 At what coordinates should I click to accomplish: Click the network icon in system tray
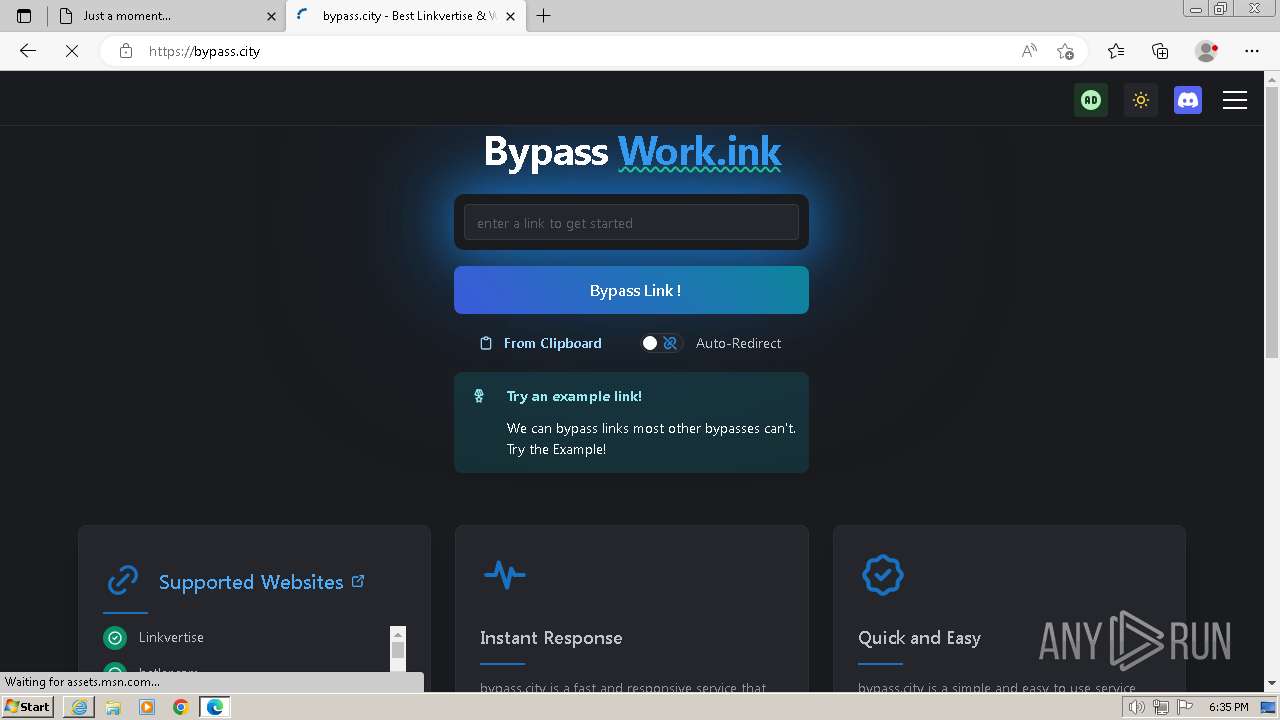point(1161,707)
